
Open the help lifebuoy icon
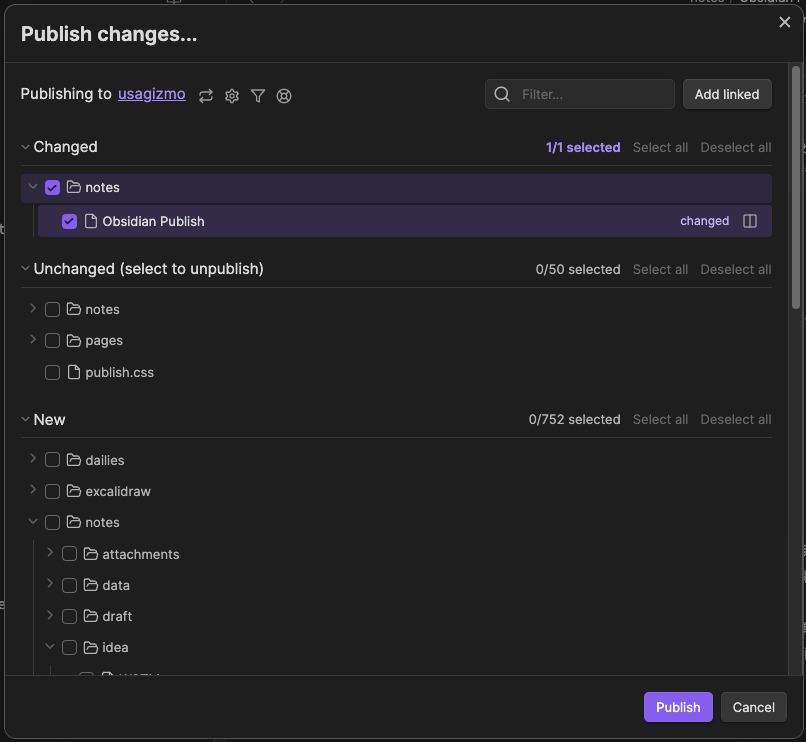click(284, 96)
